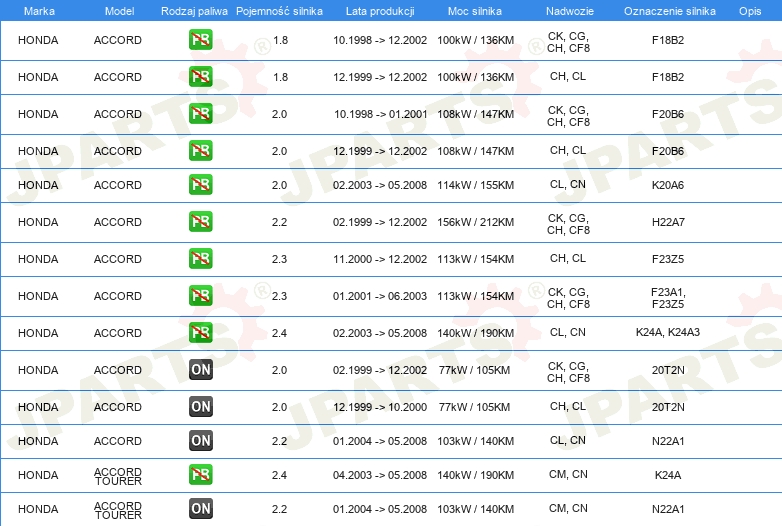The width and height of the screenshot is (782, 526).
Task: Click F23Z5 cell in 11.2000 -> 12.2002 row
Action: pyautogui.click(x=668, y=259)
